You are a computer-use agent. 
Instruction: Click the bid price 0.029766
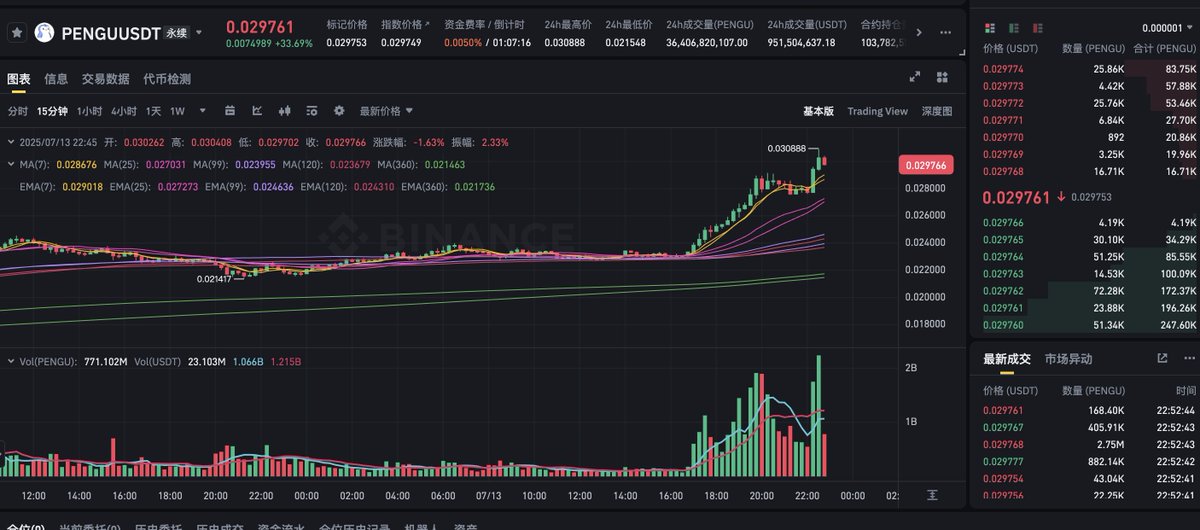pyautogui.click(x=1003, y=223)
